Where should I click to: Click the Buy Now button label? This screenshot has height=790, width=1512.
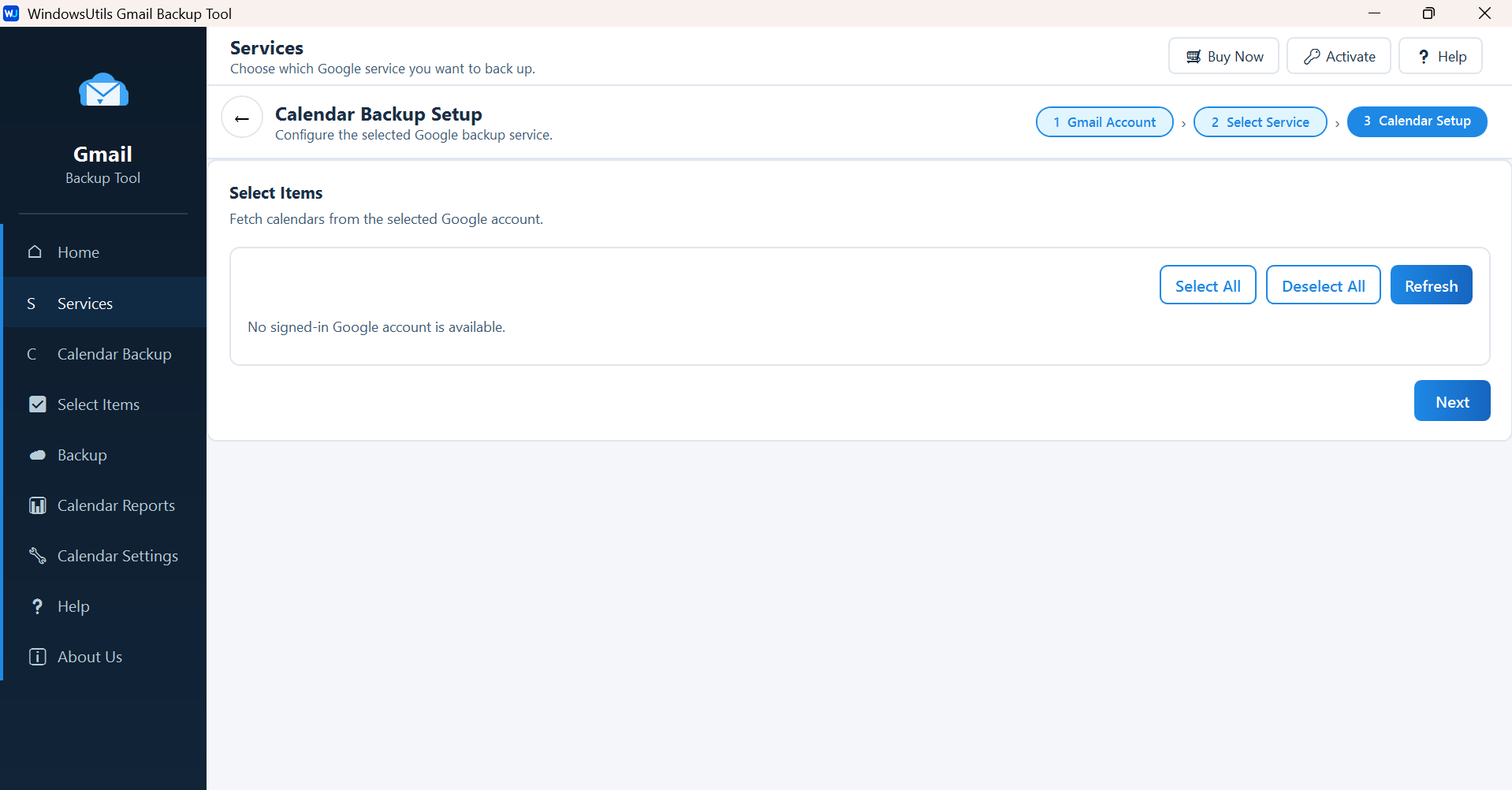pos(1235,57)
